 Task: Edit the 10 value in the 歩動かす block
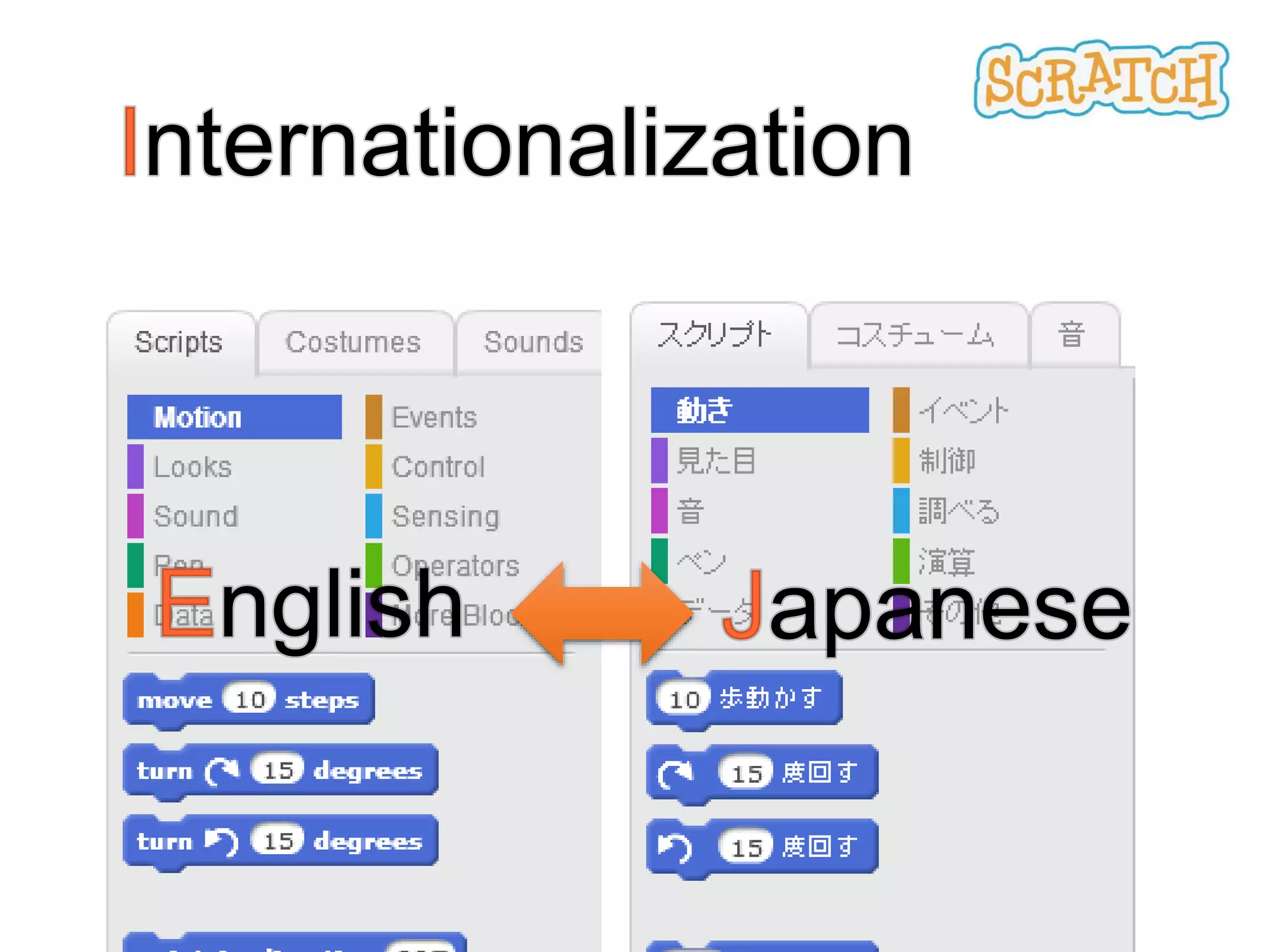tap(684, 700)
